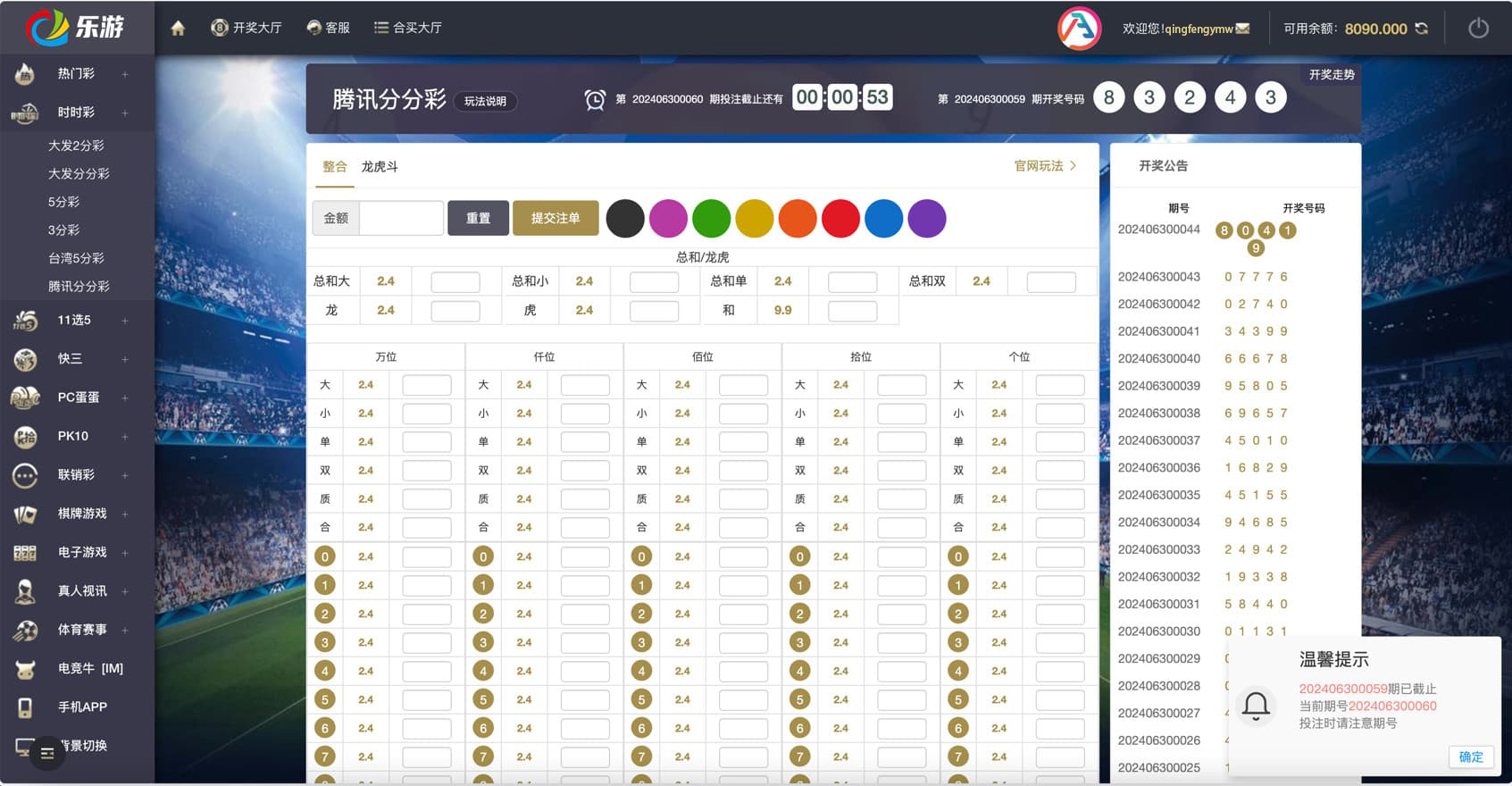This screenshot has width=1512, height=786.
Task: Click the power logout icon
Action: coord(1478,29)
